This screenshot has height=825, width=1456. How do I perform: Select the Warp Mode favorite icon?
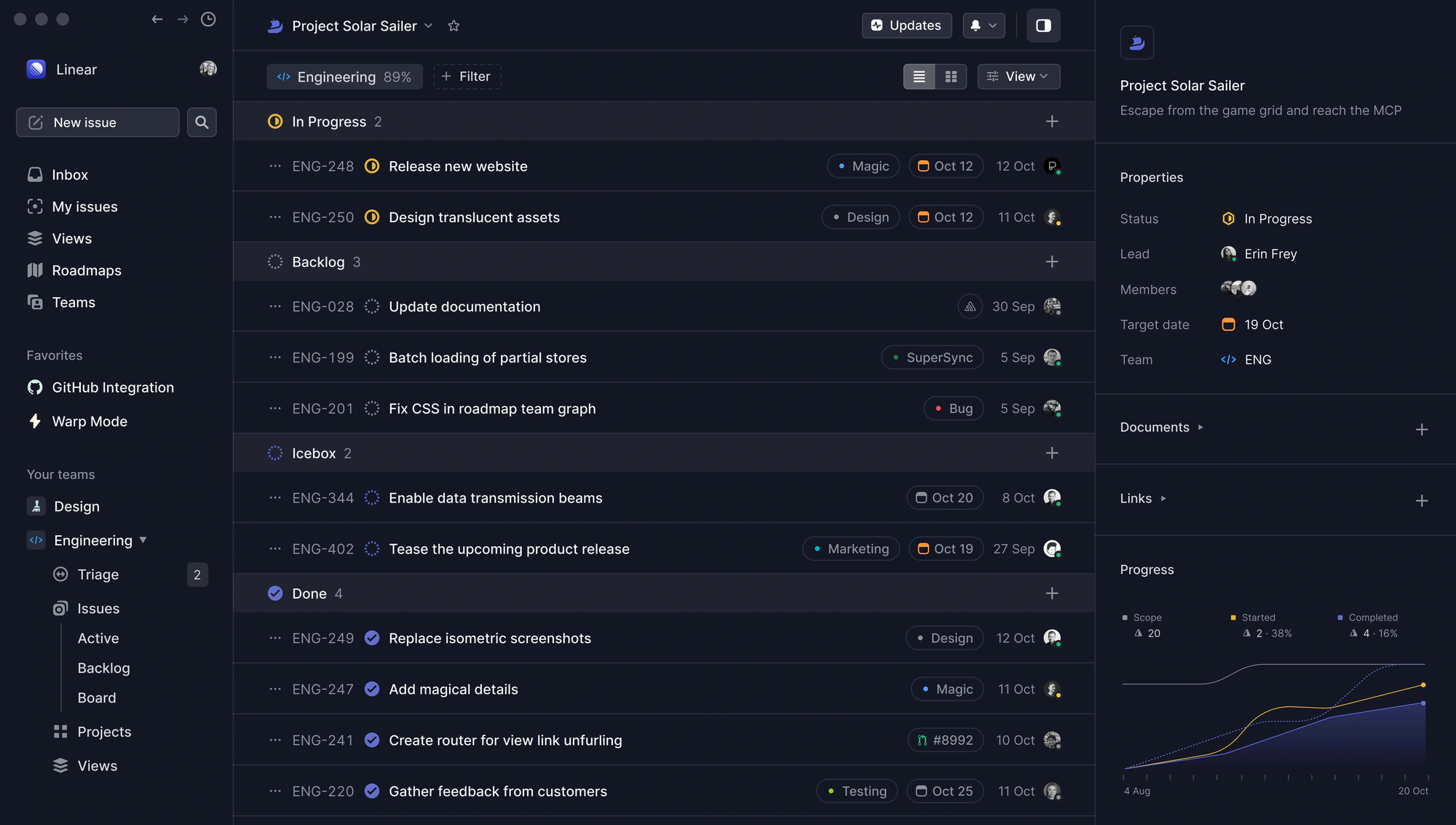(36, 421)
